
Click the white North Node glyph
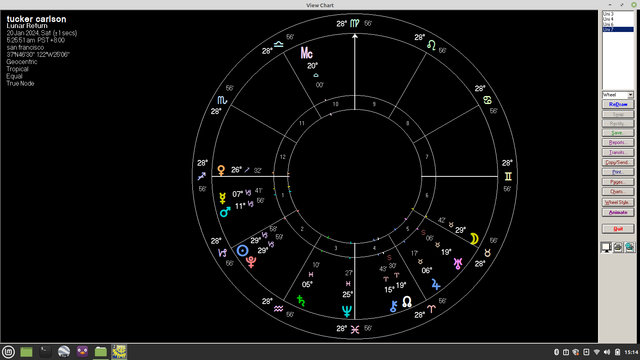407,302
